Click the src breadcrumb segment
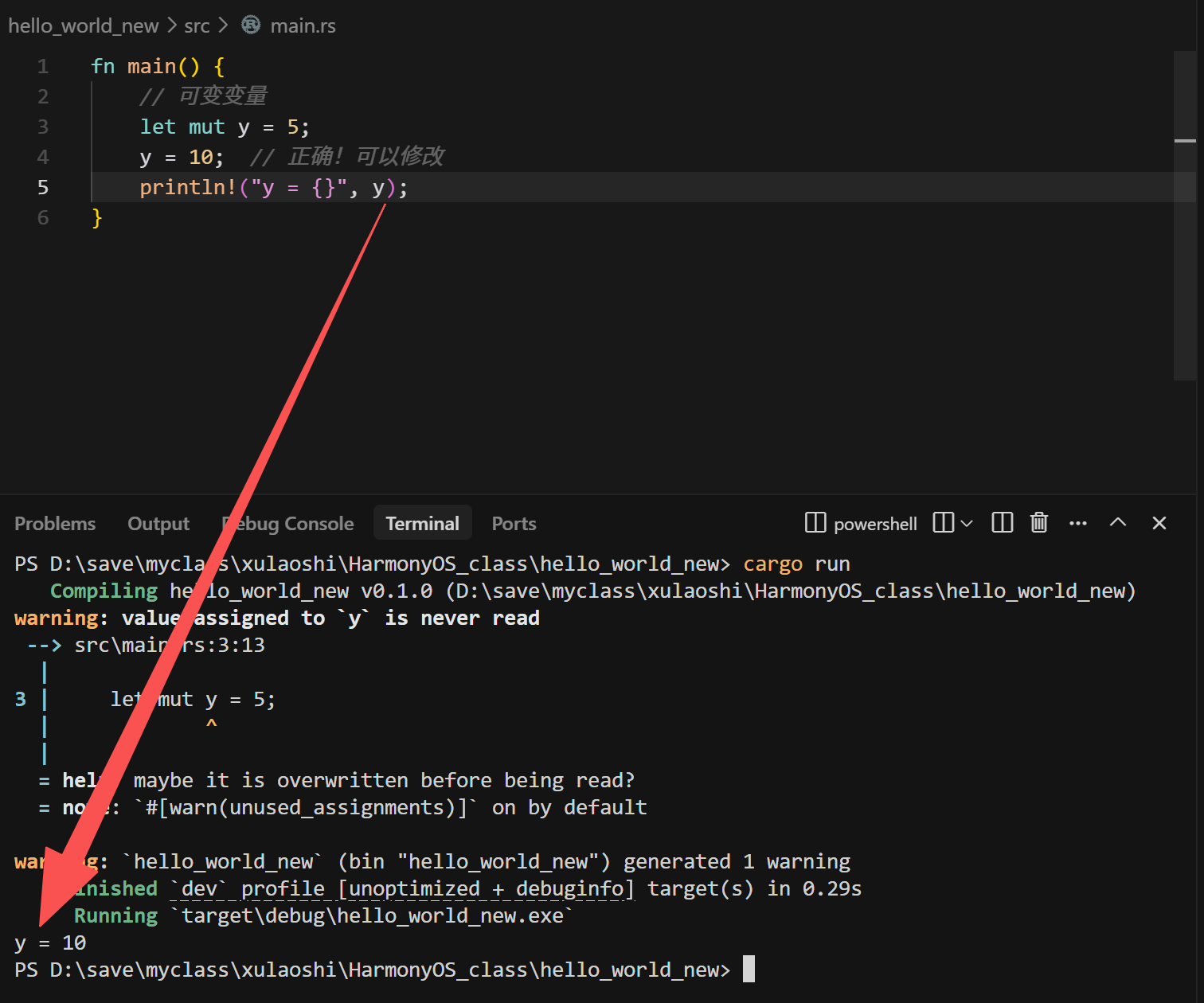This screenshot has width=1204, height=1003. (x=197, y=26)
